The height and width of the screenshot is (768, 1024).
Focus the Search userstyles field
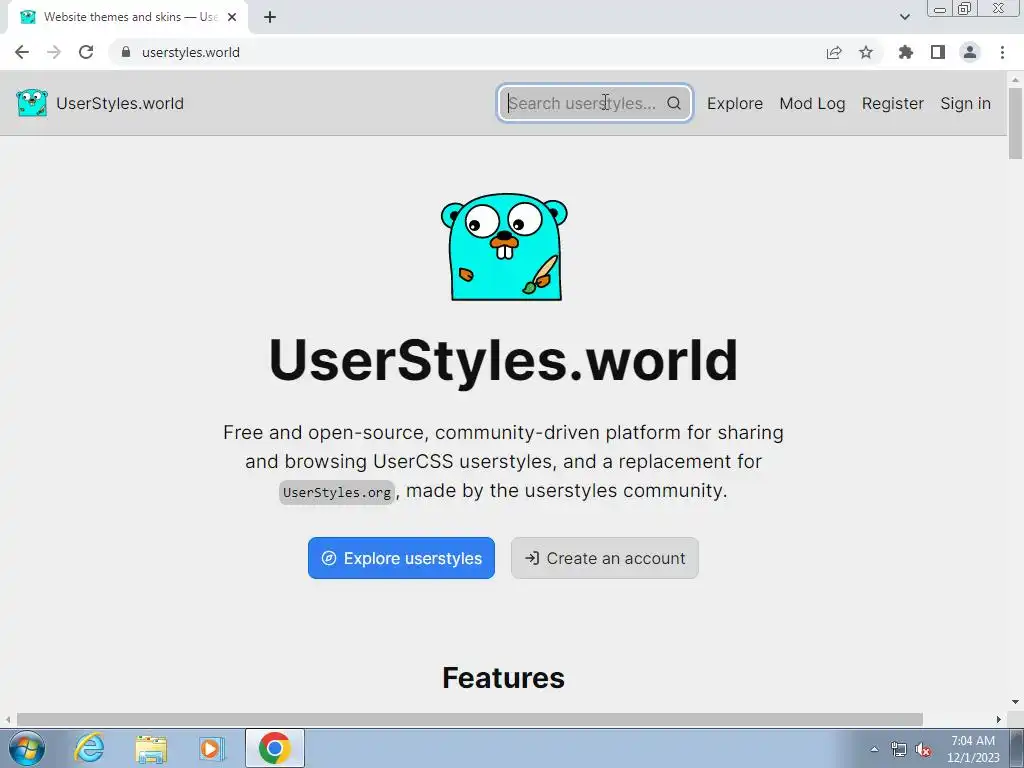pos(594,103)
